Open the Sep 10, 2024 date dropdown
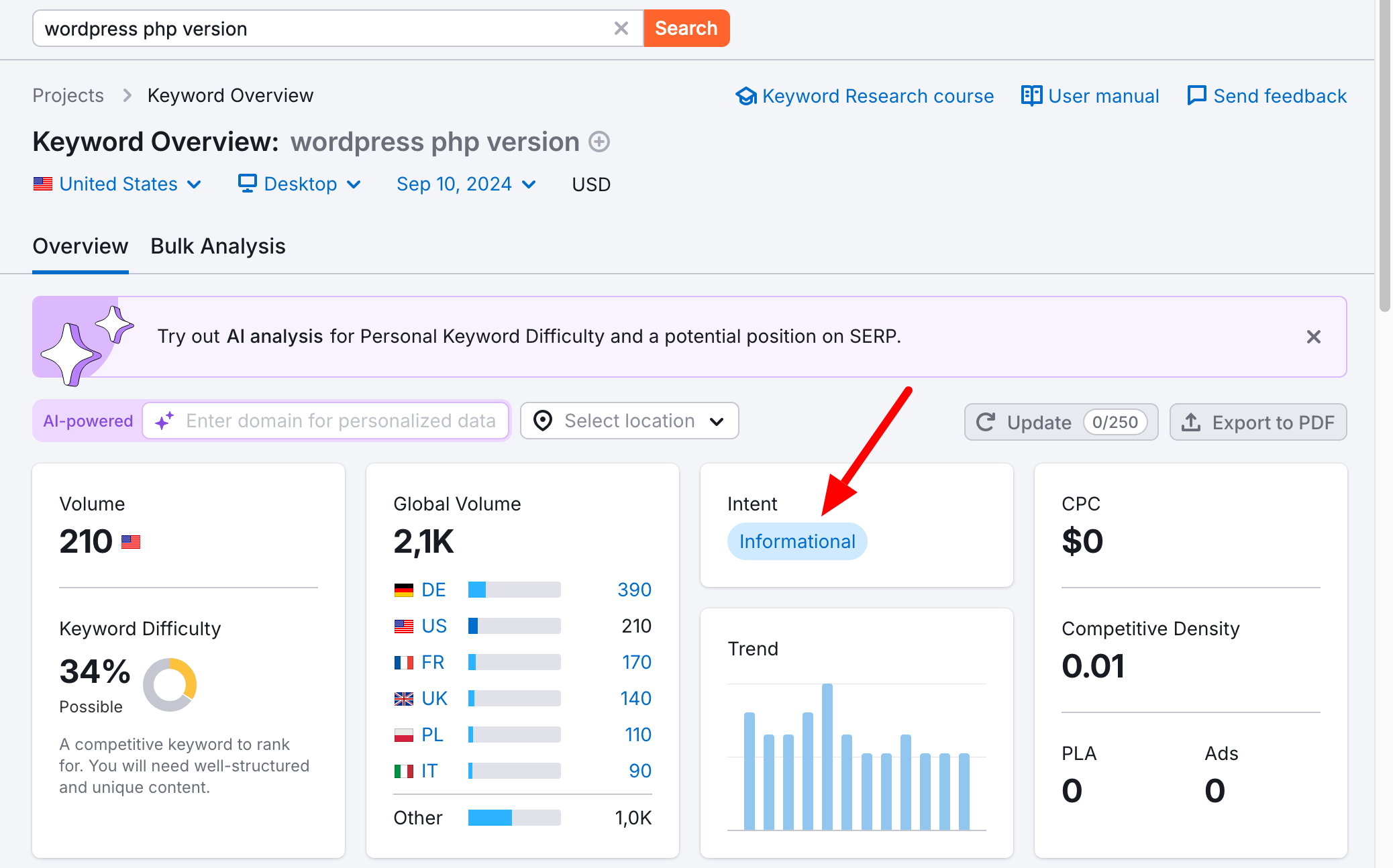Image resolution: width=1393 pixels, height=868 pixels. coord(466,184)
